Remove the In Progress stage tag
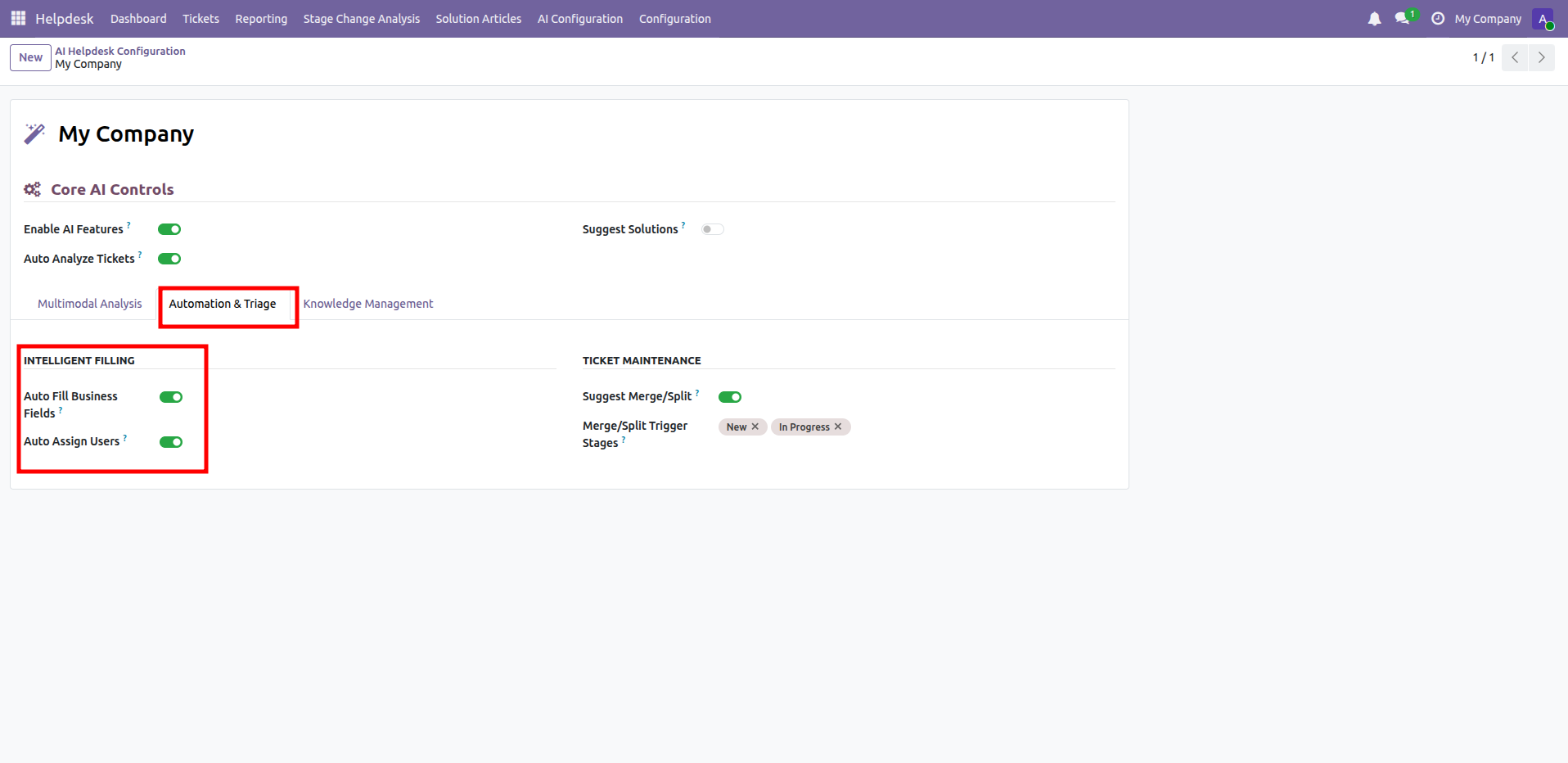Image resolution: width=1568 pixels, height=763 pixels. (838, 427)
